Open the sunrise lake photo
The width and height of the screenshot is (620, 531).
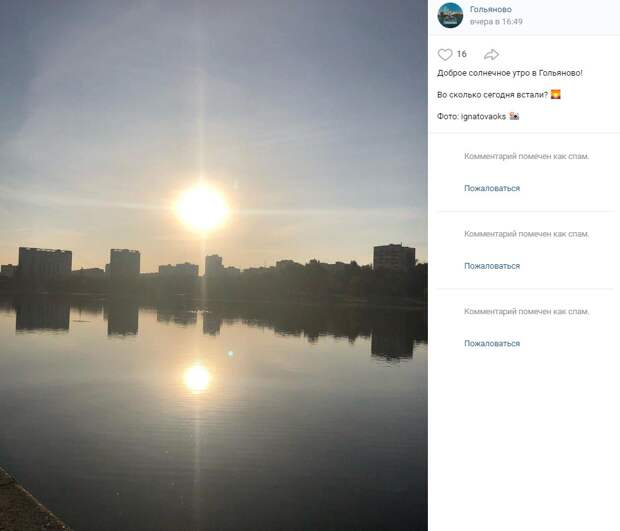(x=214, y=265)
